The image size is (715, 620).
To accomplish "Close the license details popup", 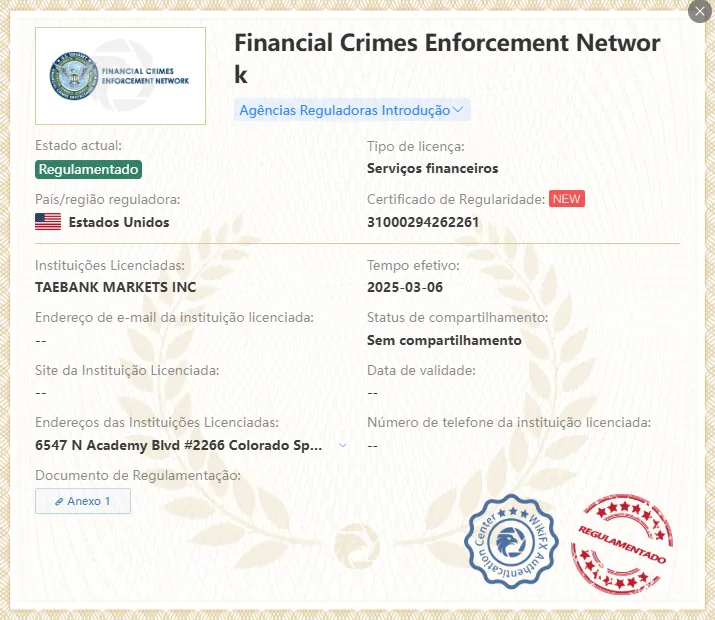I will click(x=700, y=11).
